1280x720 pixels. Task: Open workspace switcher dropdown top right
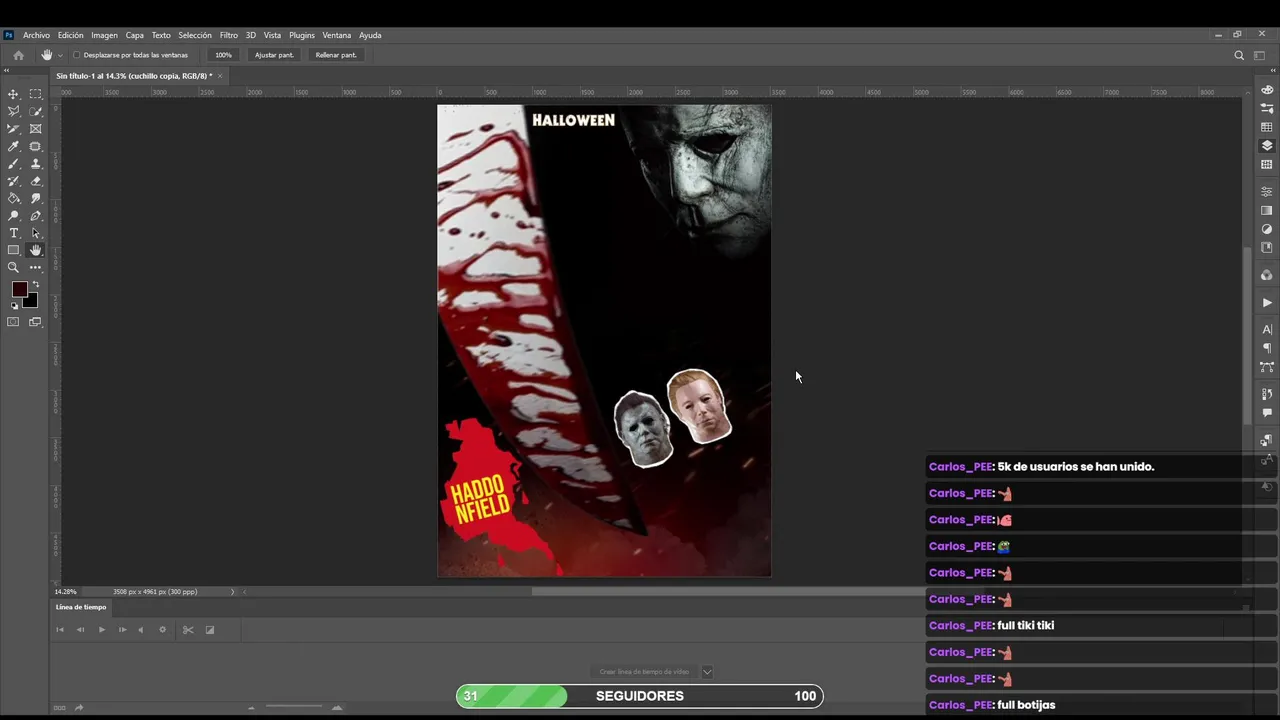point(1261,55)
